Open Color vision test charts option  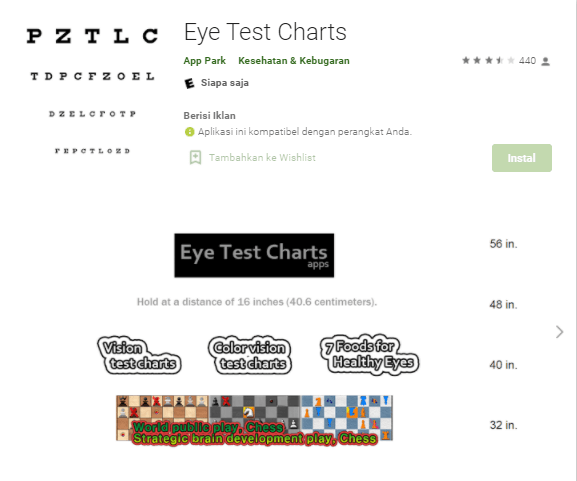249,355
